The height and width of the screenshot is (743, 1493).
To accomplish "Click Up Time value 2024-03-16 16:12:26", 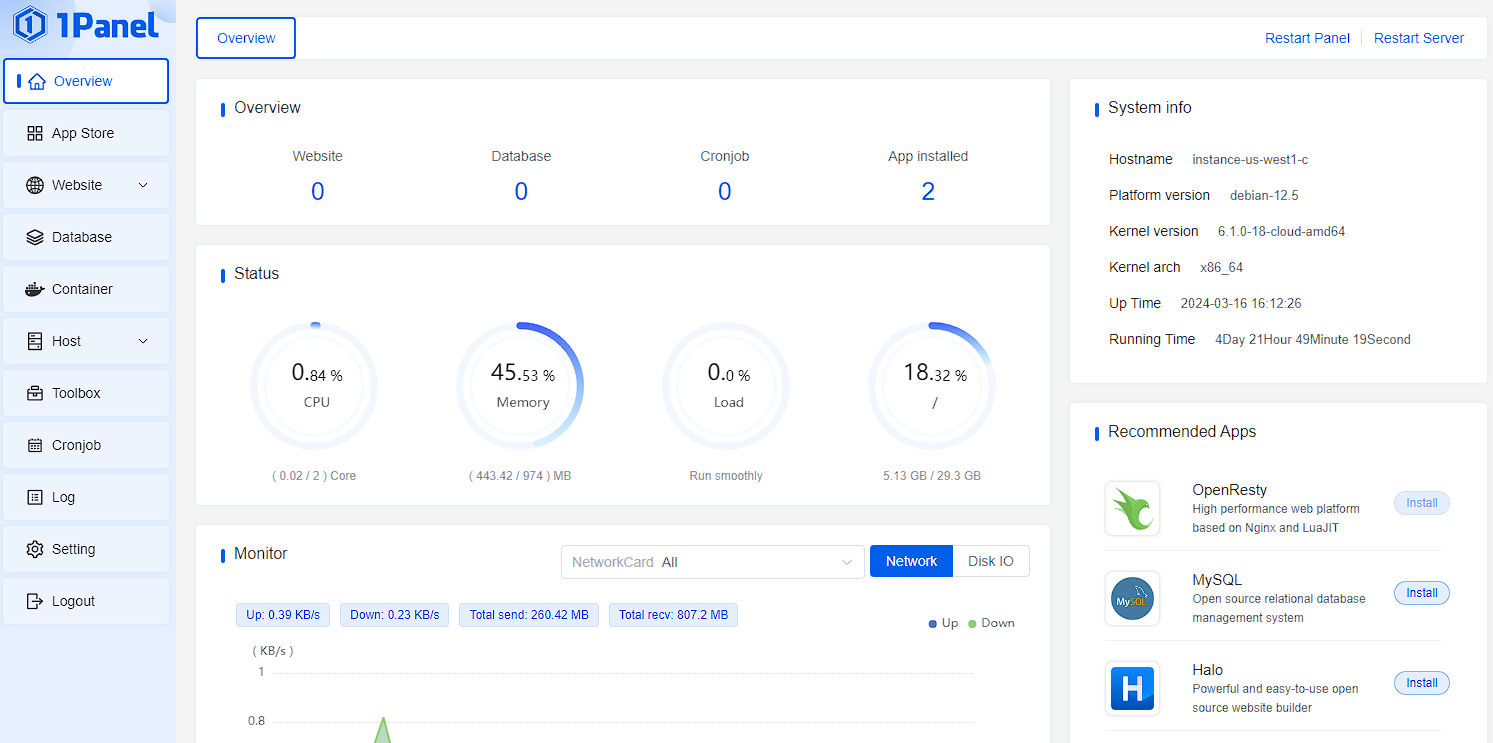I will [x=1241, y=304].
